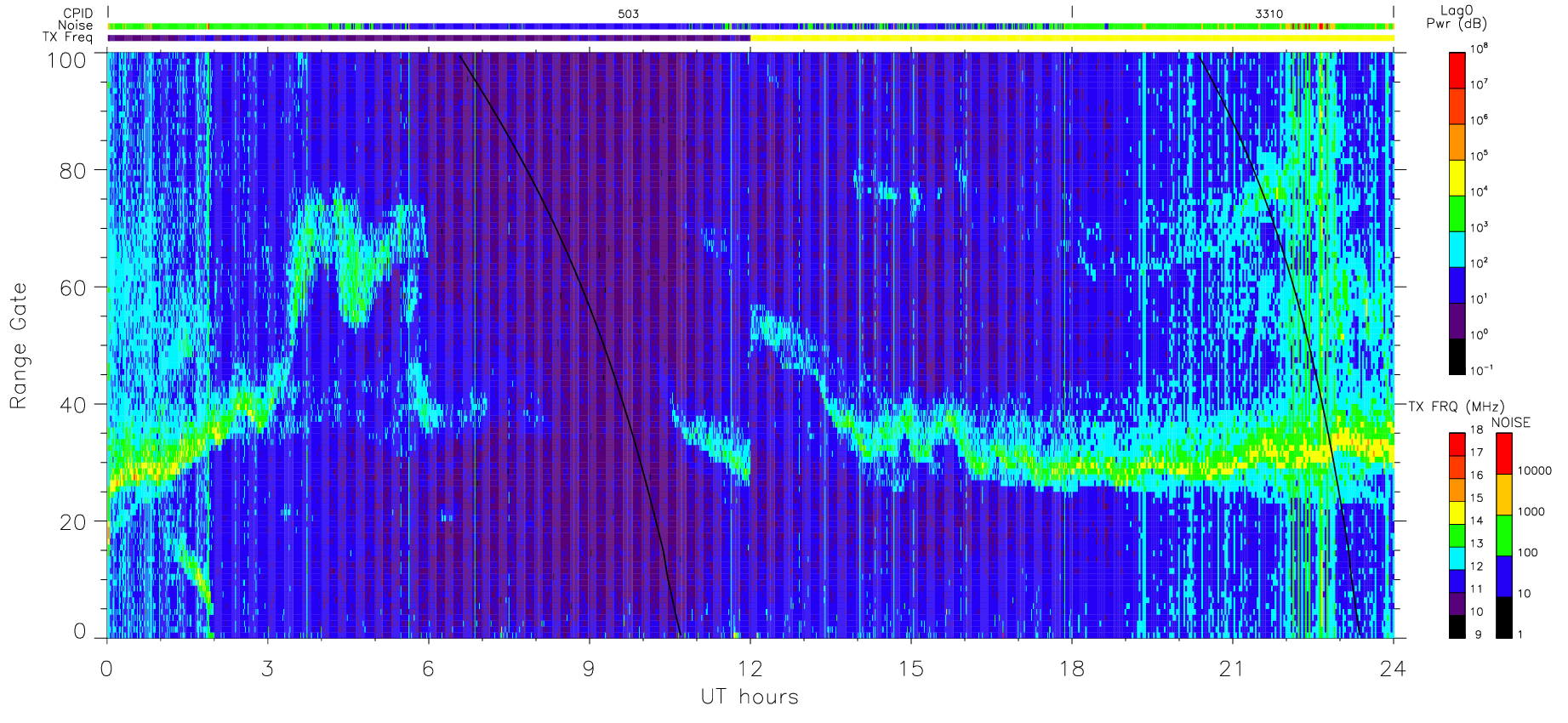The image size is (1568, 723).
Task: Select the orange band in the NOISE color legend
Action: pyautogui.click(x=1503, y=494)
